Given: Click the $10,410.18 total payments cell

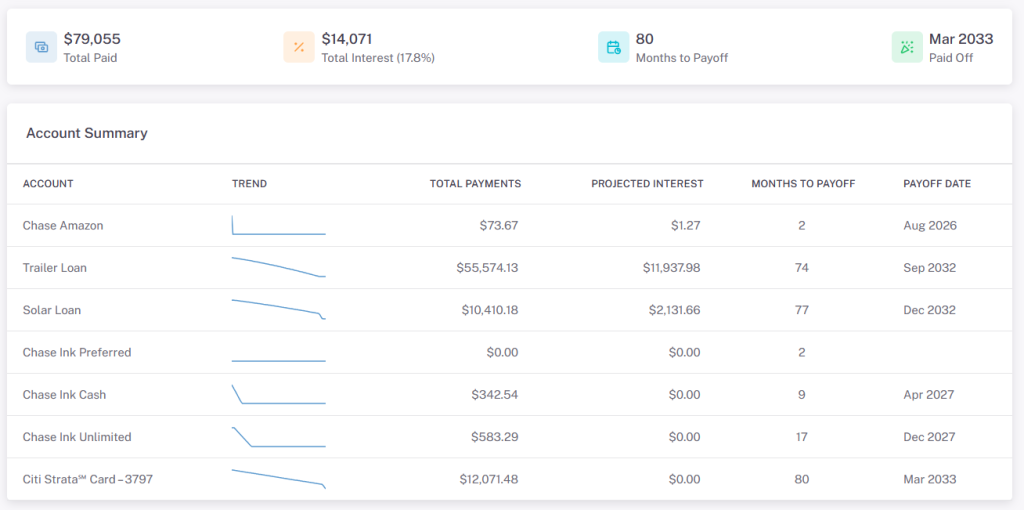Looking at the screenshot, I should pos(490,310).
